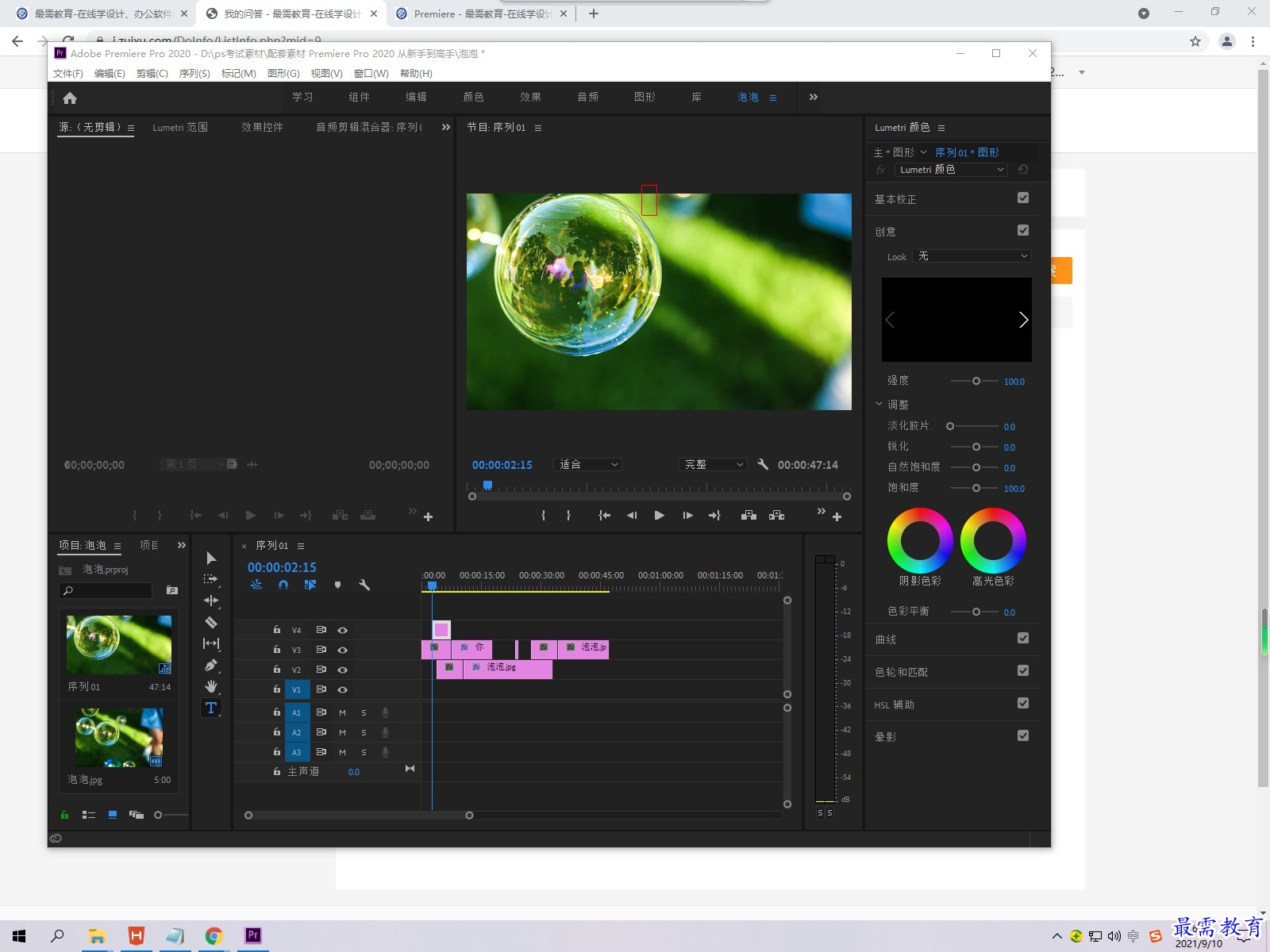The width and height of the screenshot is (1270, 952).
Task: Select the 泡泡.jpg thumbnail in project
Action: click(119, 738)
